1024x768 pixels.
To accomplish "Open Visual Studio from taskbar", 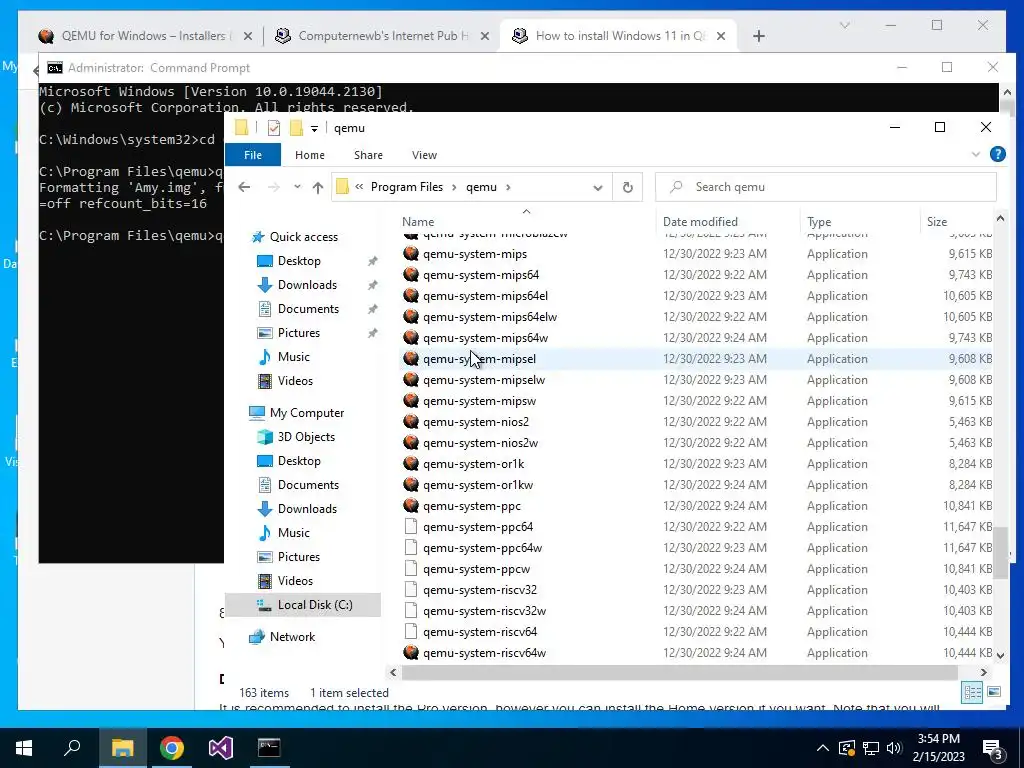I will tap(221, 748).
